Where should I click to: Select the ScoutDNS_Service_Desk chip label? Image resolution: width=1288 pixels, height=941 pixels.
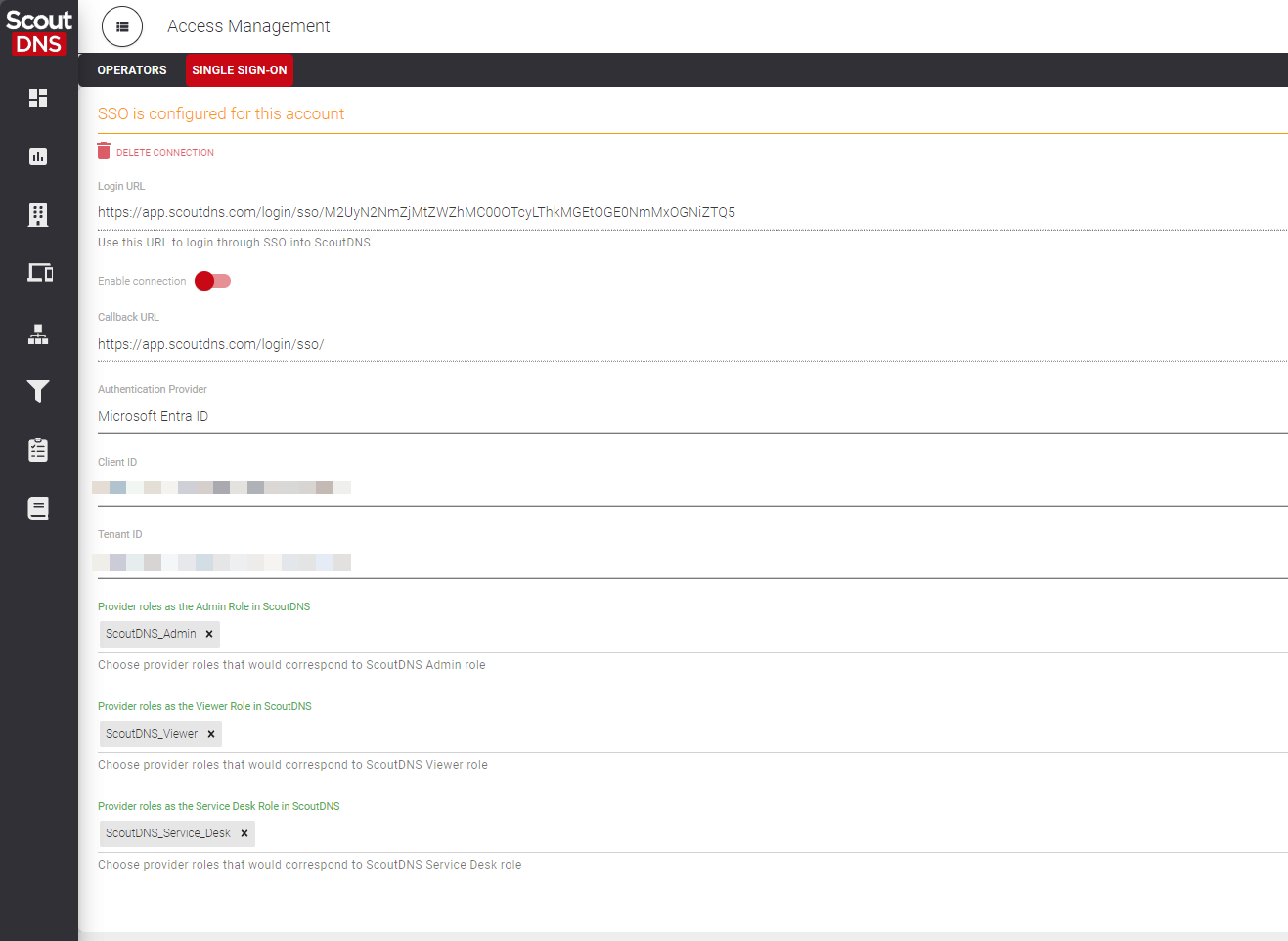[168, 833]
